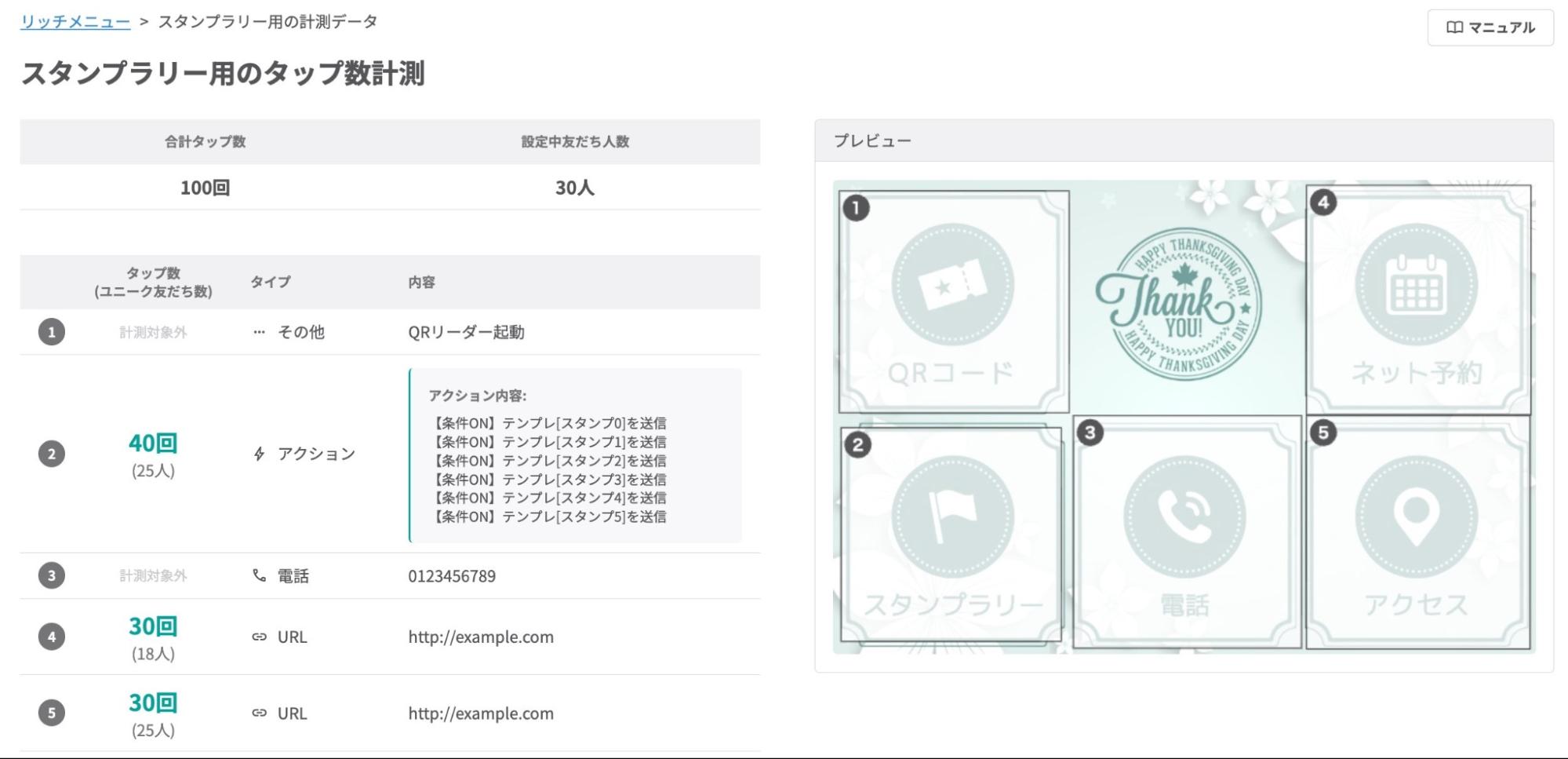Click the プレビュー panel header
Screen dimensions: 1568x759
tap(1183, 140)
